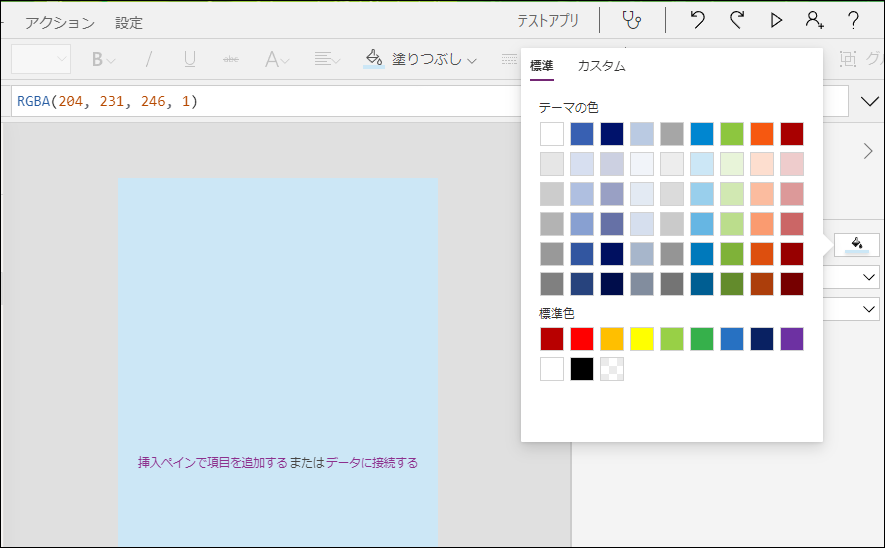The image size is (885, 548).
Task: Expand the formula bar chevron
Action: point(870,102)
